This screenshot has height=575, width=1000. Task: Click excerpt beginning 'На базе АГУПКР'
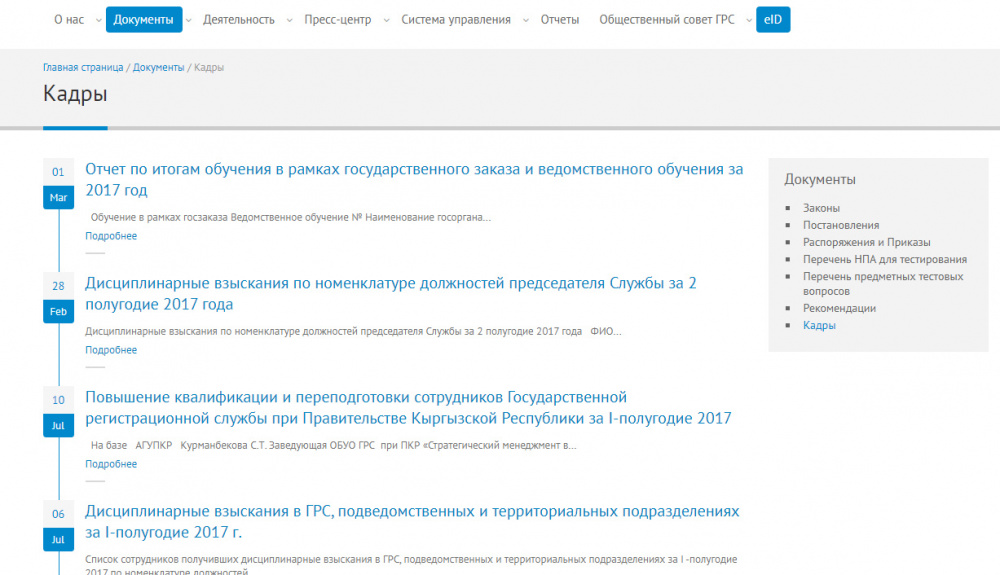(x=333, y=446)
